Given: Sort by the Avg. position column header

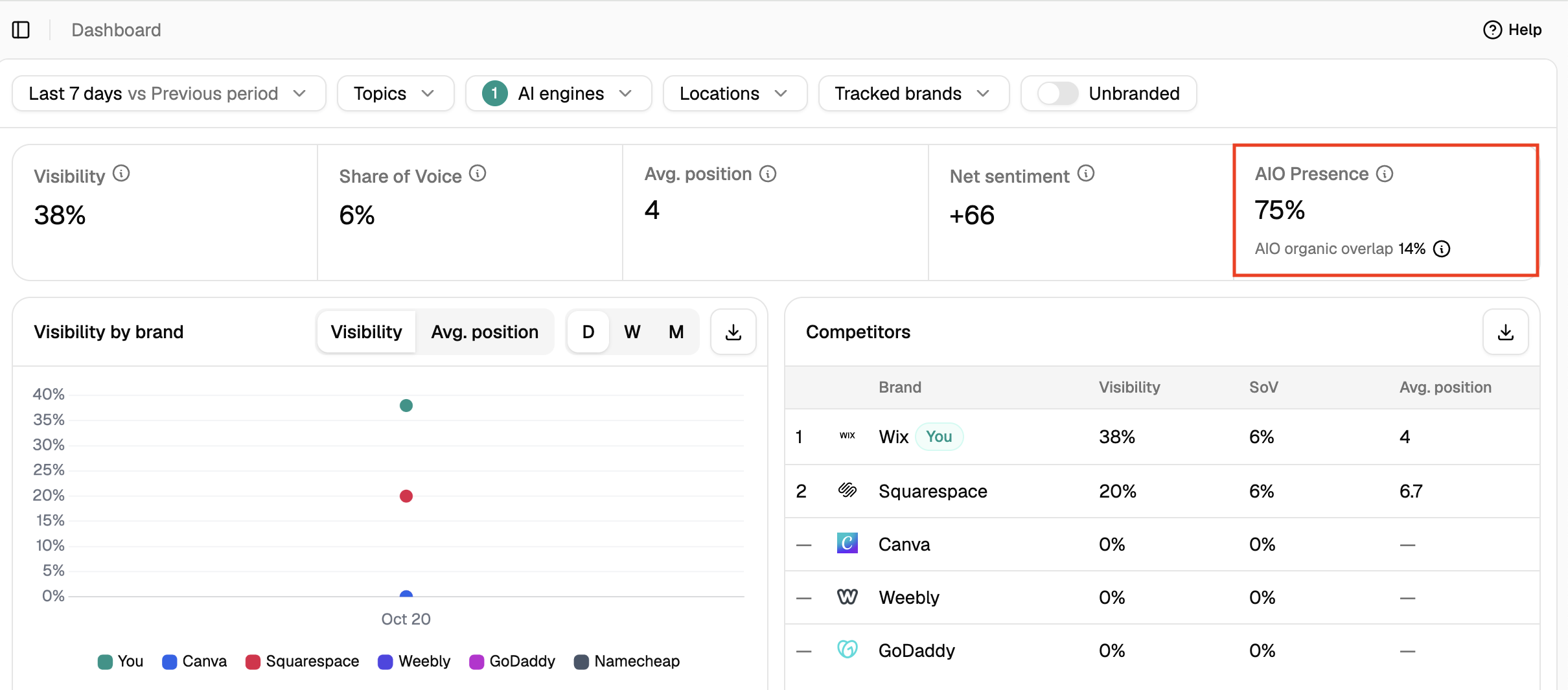Looking at the screenshot, I should coord(1445,387).
